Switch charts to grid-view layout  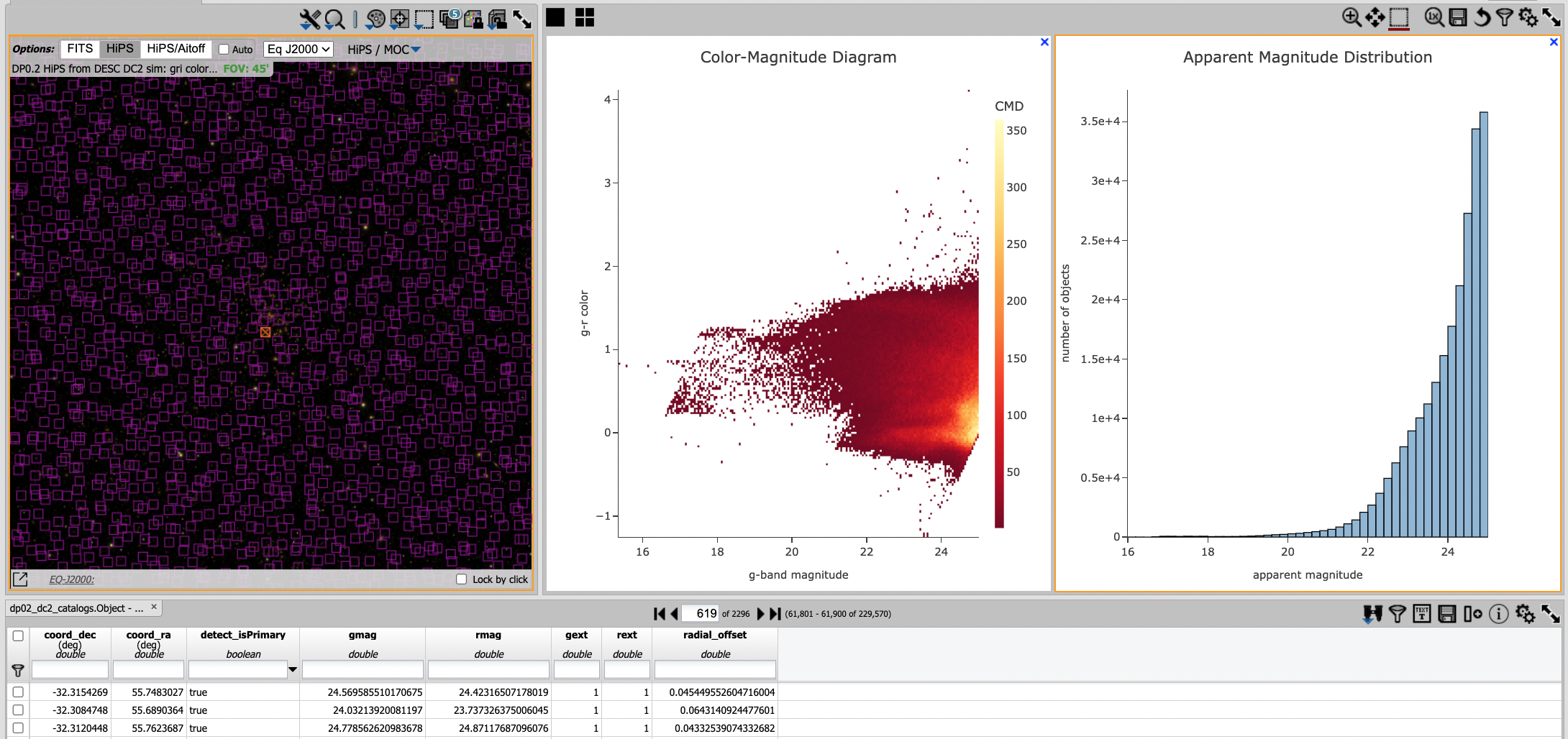(585, 17)
